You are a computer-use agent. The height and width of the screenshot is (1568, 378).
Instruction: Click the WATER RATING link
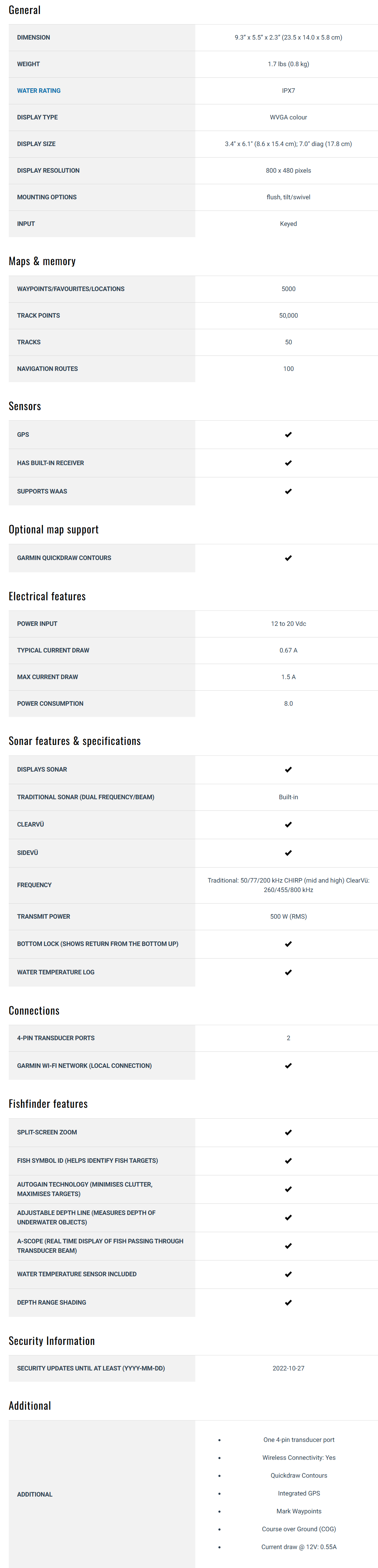coord(38,91)
